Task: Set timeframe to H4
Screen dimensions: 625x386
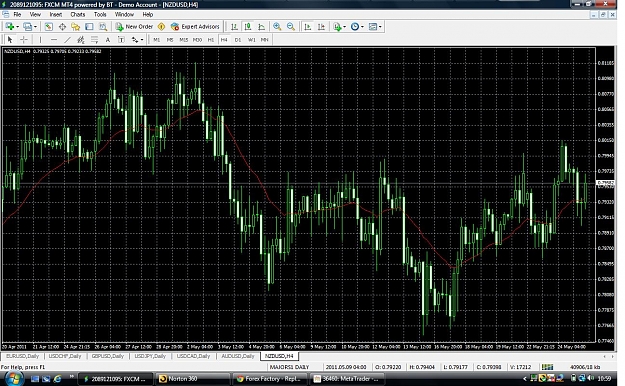Action: pos(224,40)
